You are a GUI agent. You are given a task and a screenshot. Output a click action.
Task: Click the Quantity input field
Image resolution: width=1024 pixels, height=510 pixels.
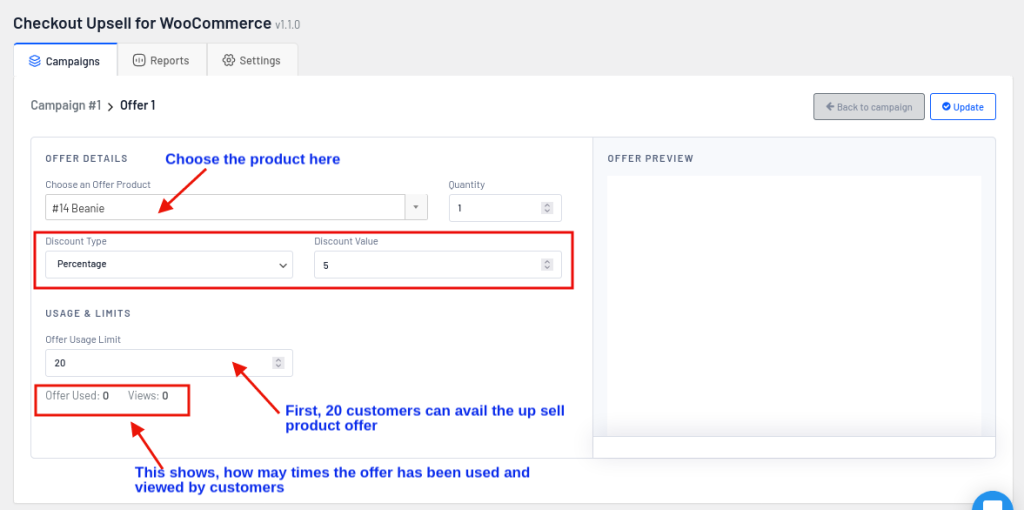505,208
